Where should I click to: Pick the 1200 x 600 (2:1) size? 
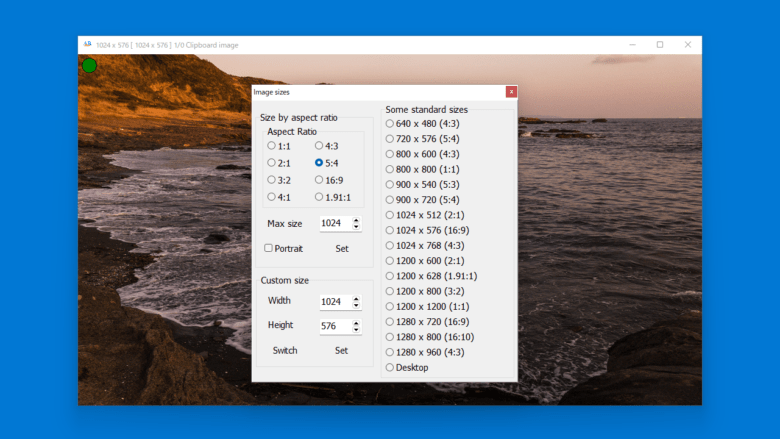[425, 261]
